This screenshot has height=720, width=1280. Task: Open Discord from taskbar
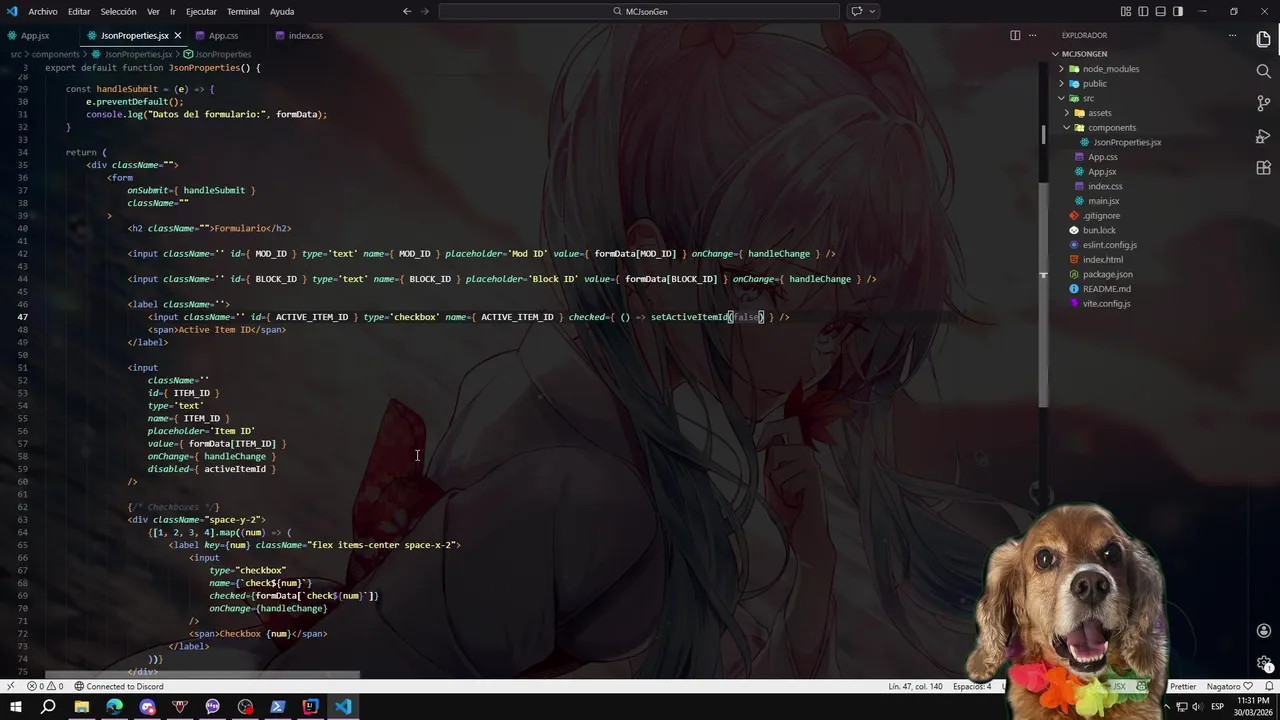[x=147, y=707]
